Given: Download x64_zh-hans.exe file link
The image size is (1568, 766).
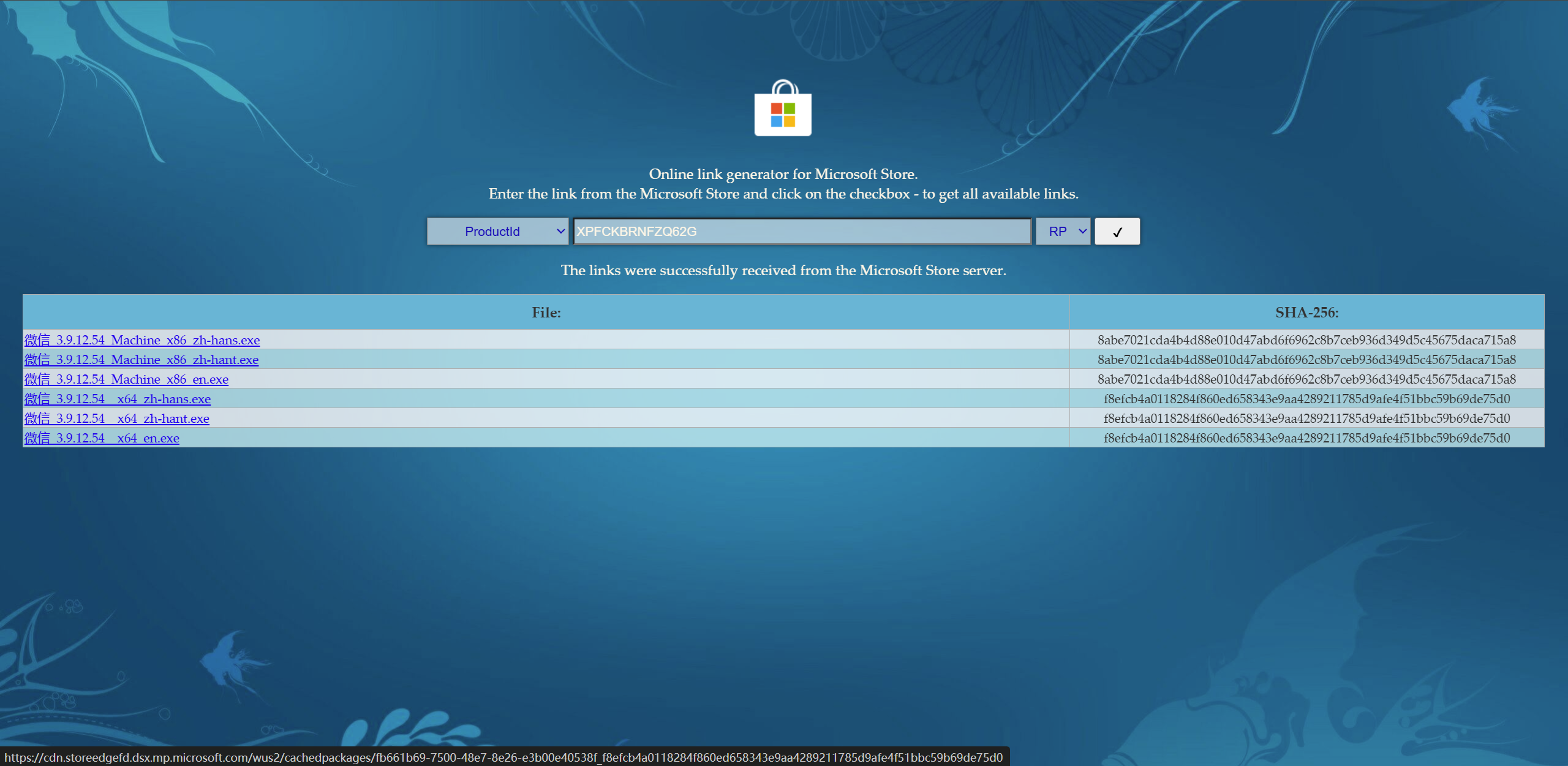Looking at the screenshot, I should [x=118, y=399].
